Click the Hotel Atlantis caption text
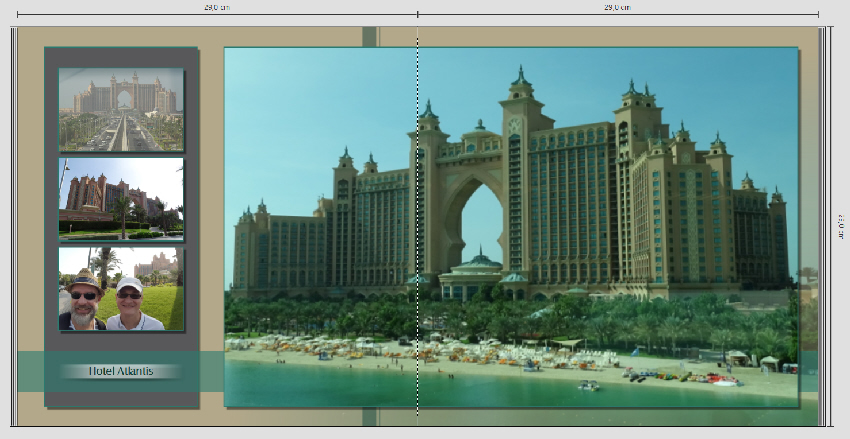The height and width of the screenshot is (439, 850). [121, 371]
